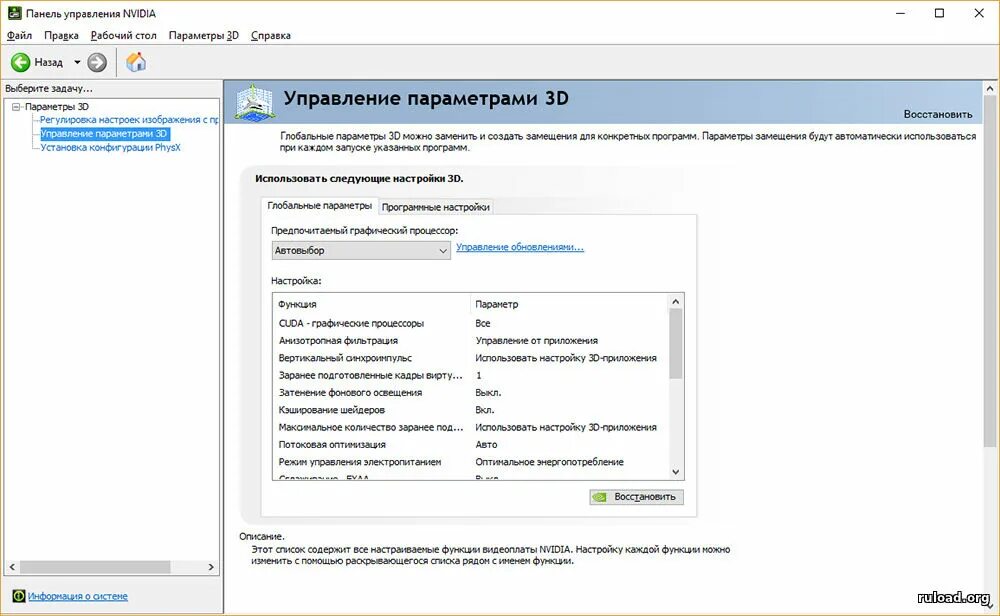Click settings list scroll down arrow
This screenshot has width=1000, height=616.
click(x=675, y=472)
